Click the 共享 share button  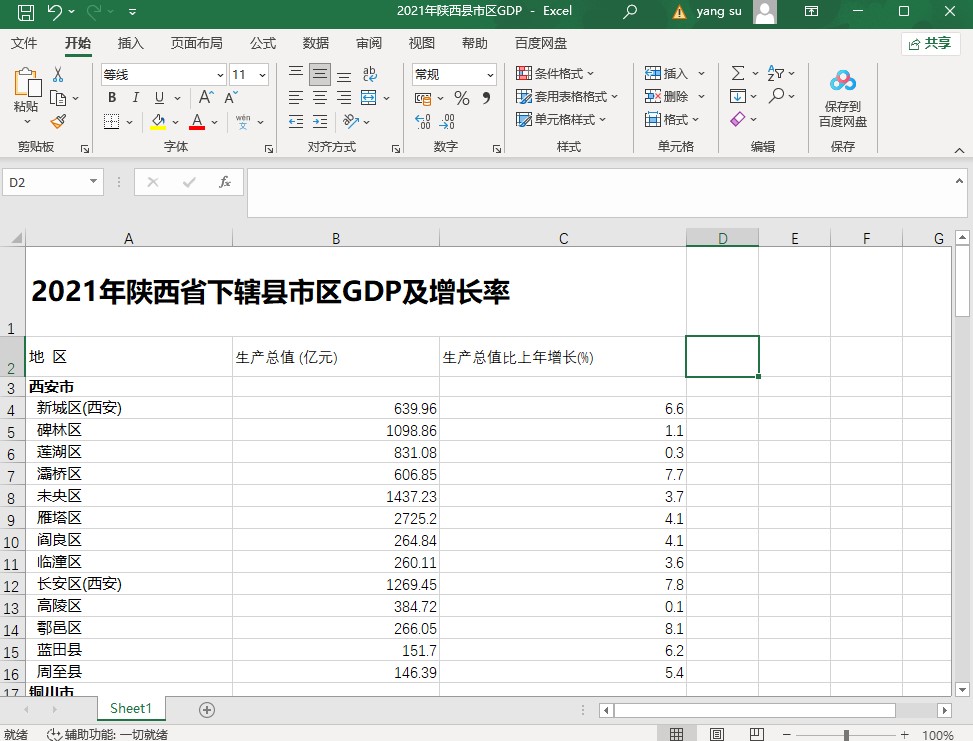[930, 43]
